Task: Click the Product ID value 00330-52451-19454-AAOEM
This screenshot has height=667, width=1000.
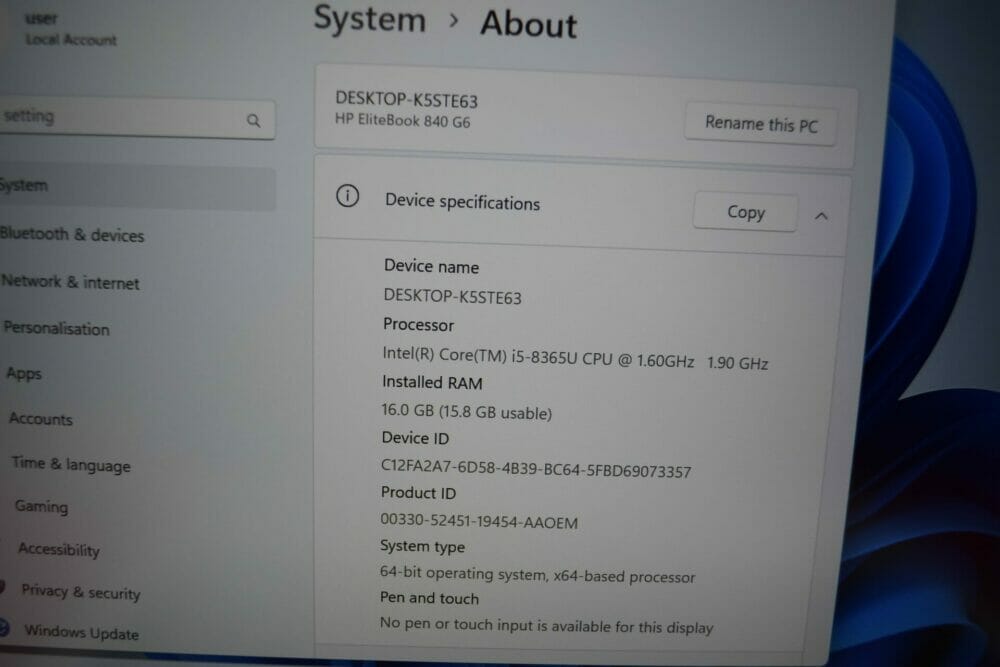Action: [479, 521]
